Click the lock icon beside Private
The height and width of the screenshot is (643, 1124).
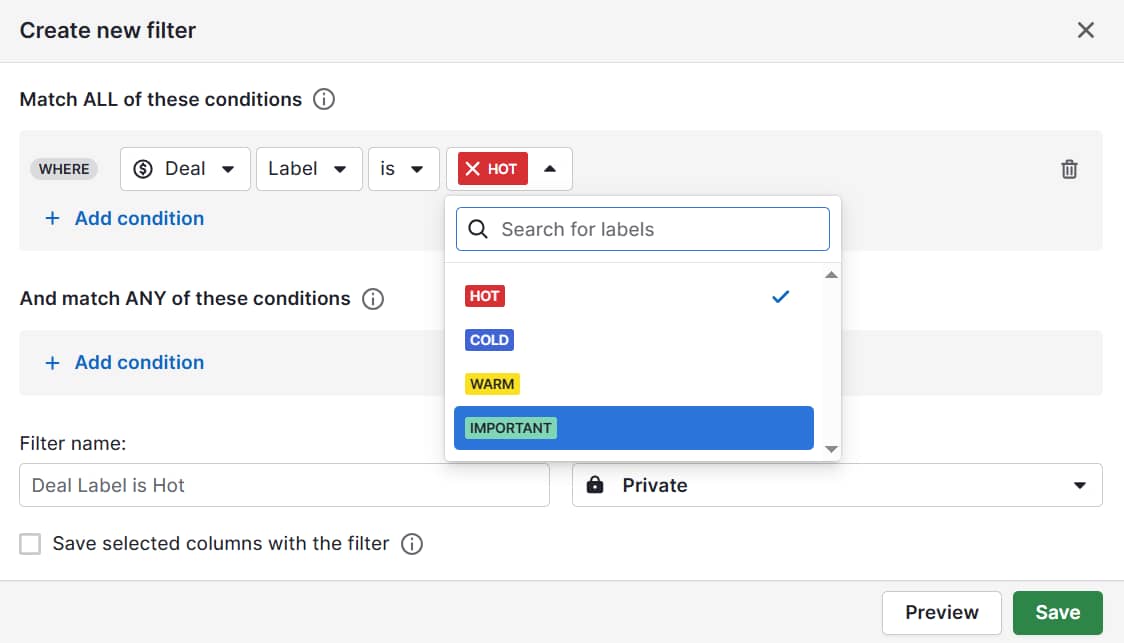point(596,485)
